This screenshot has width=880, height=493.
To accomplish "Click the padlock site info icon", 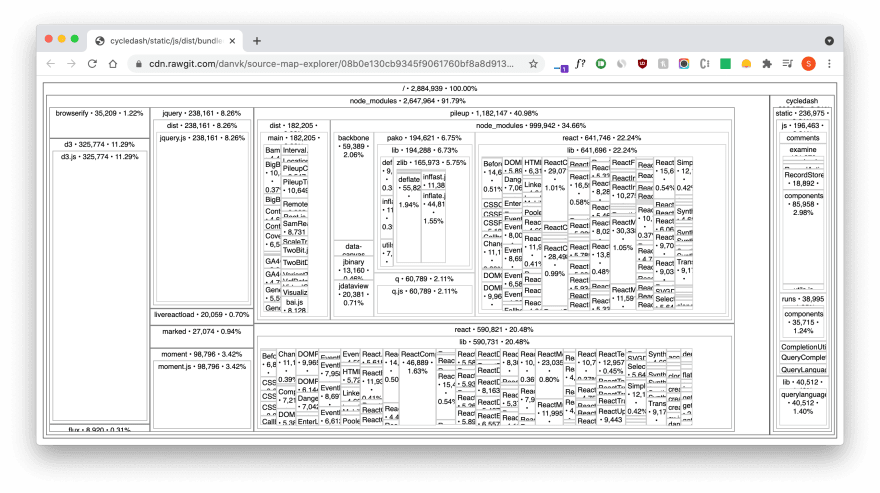I will click(139, 64).
